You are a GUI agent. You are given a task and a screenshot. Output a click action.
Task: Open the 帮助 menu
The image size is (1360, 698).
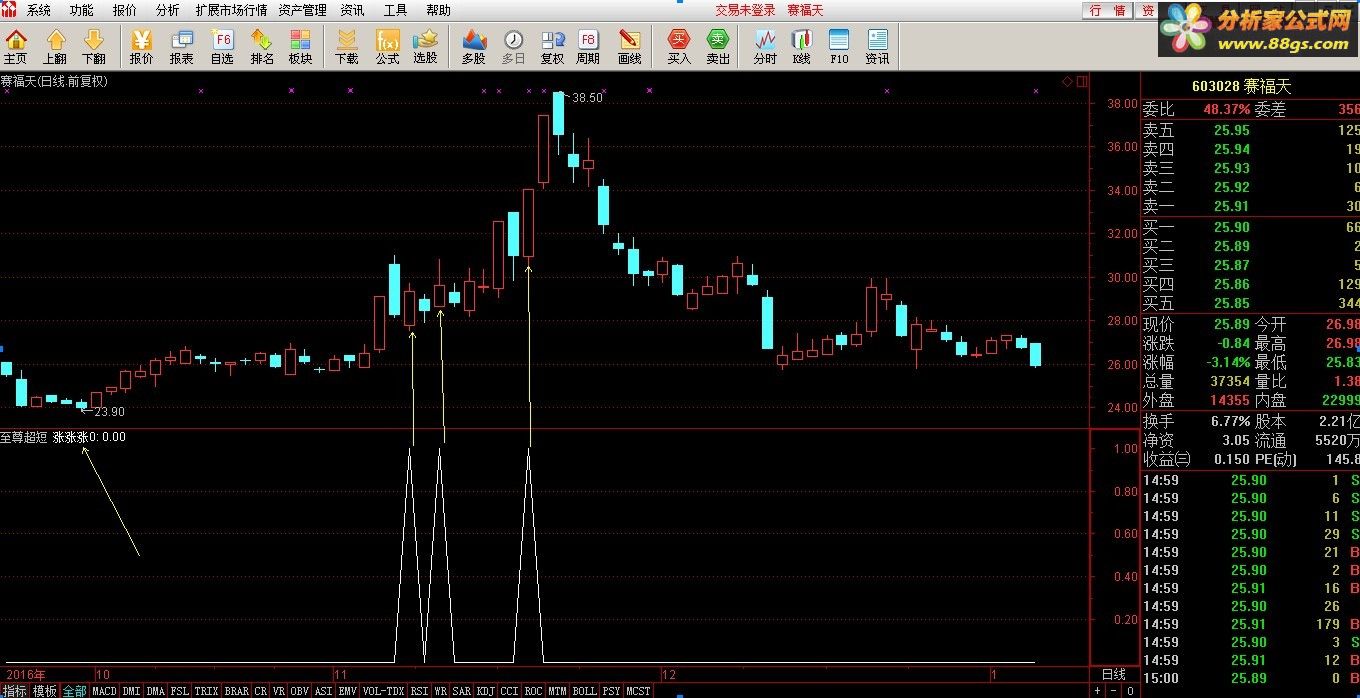[438, 10]
